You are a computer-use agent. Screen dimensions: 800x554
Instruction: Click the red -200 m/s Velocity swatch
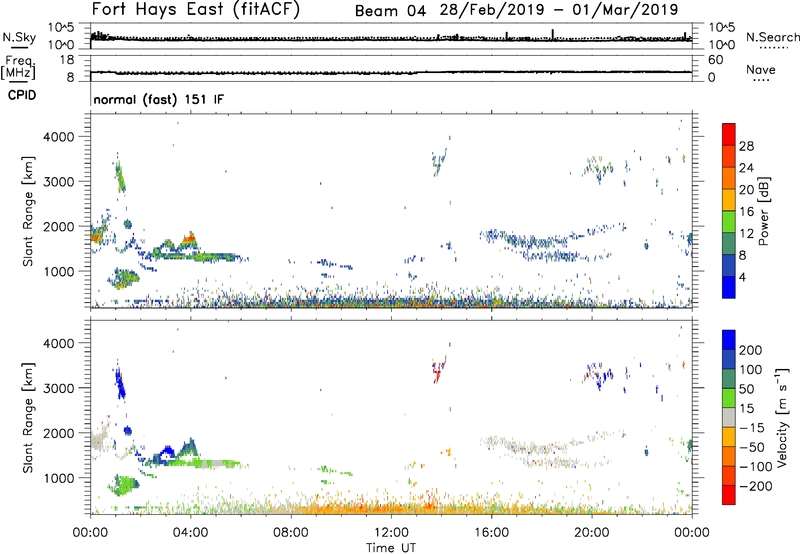[x=729, y=495]
